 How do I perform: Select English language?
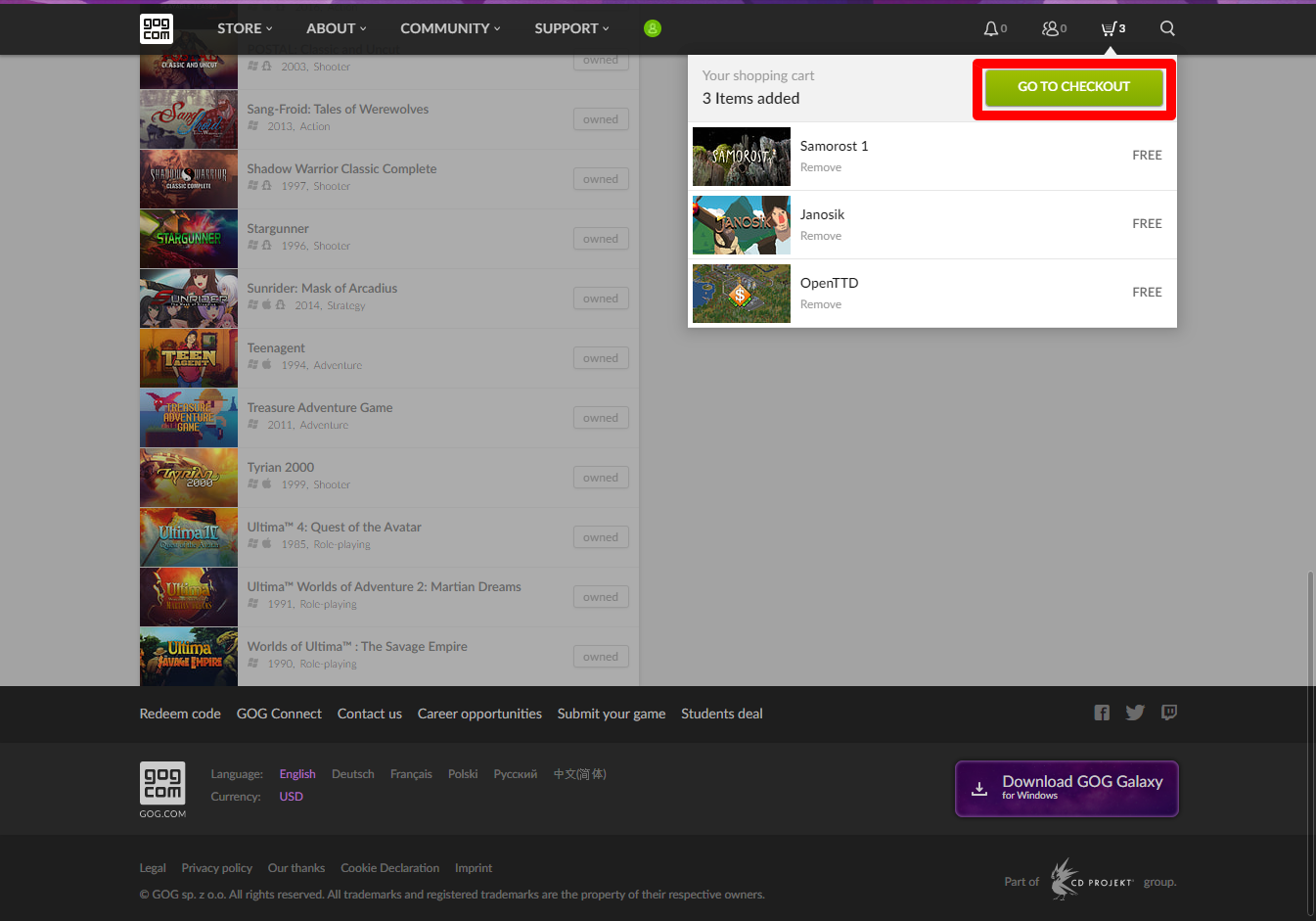[297, 774]
